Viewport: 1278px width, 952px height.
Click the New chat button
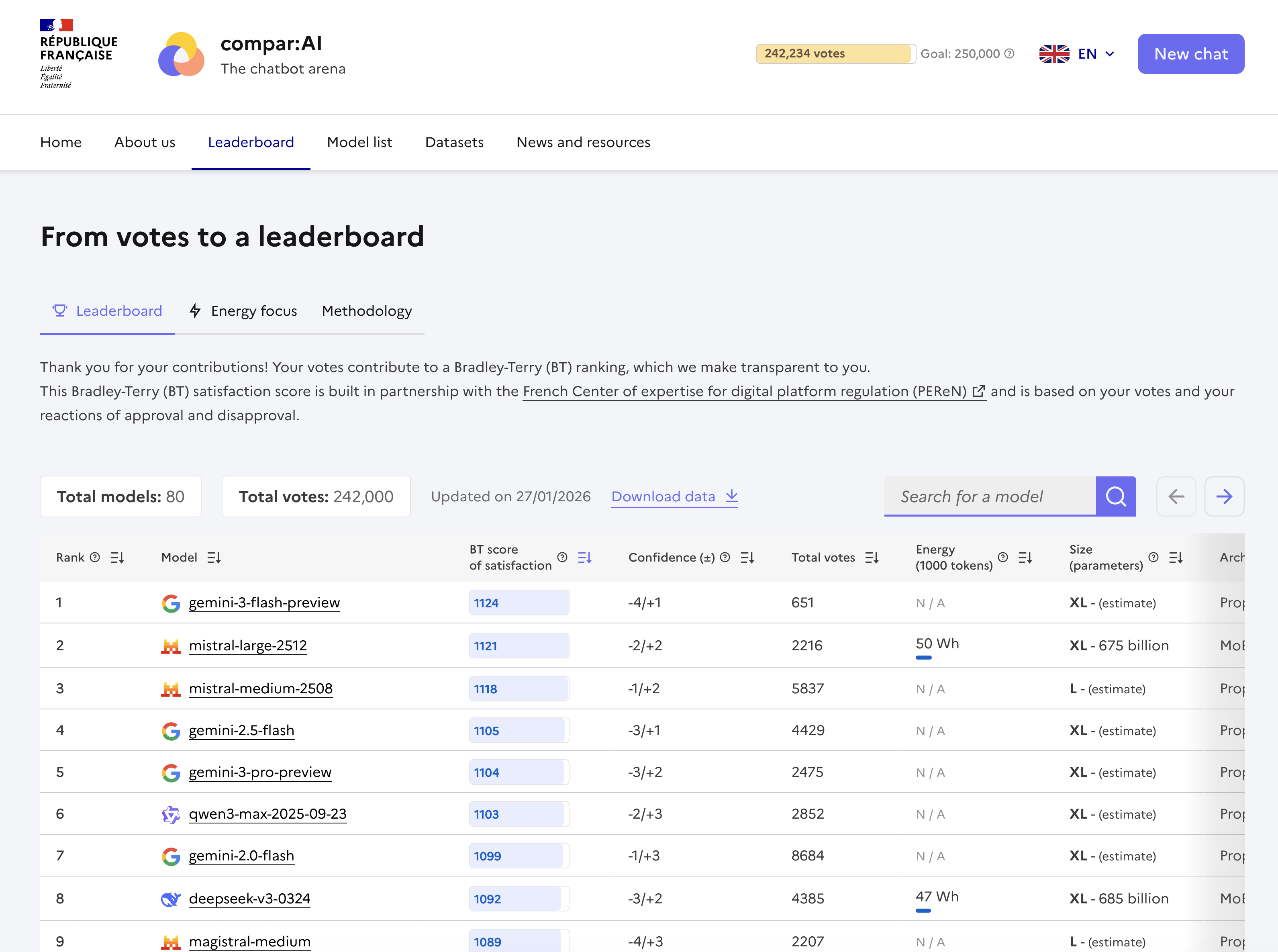click(x=1190, y=53)
